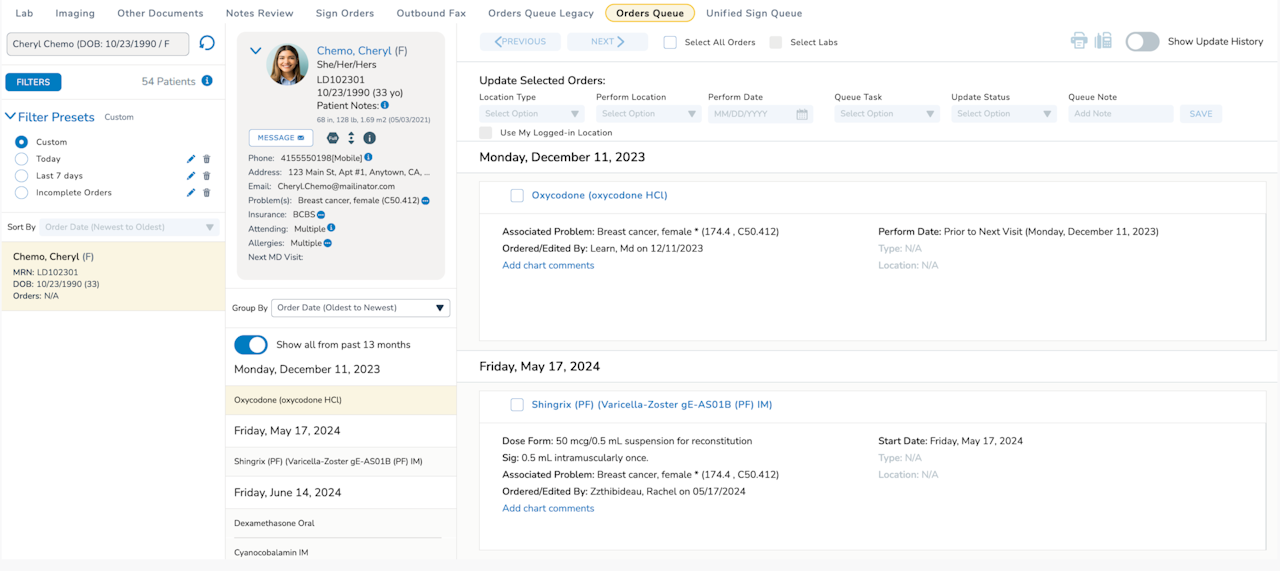The height and width of the screenshot is (571, 1280).
Task: Click the refresh icon beside patient search
Action: tap(207, 43)
